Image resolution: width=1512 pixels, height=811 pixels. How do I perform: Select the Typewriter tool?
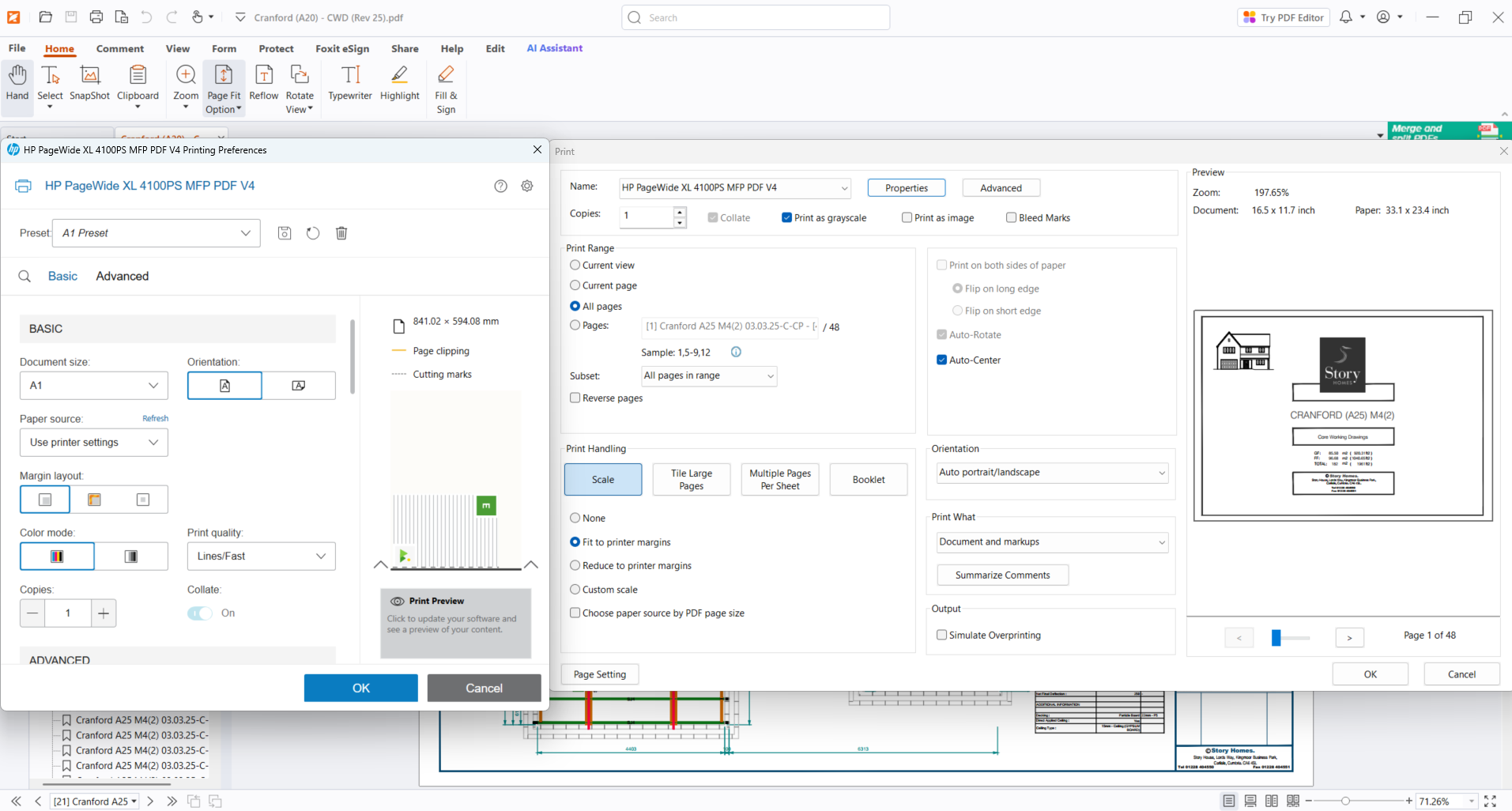point(350,83)
